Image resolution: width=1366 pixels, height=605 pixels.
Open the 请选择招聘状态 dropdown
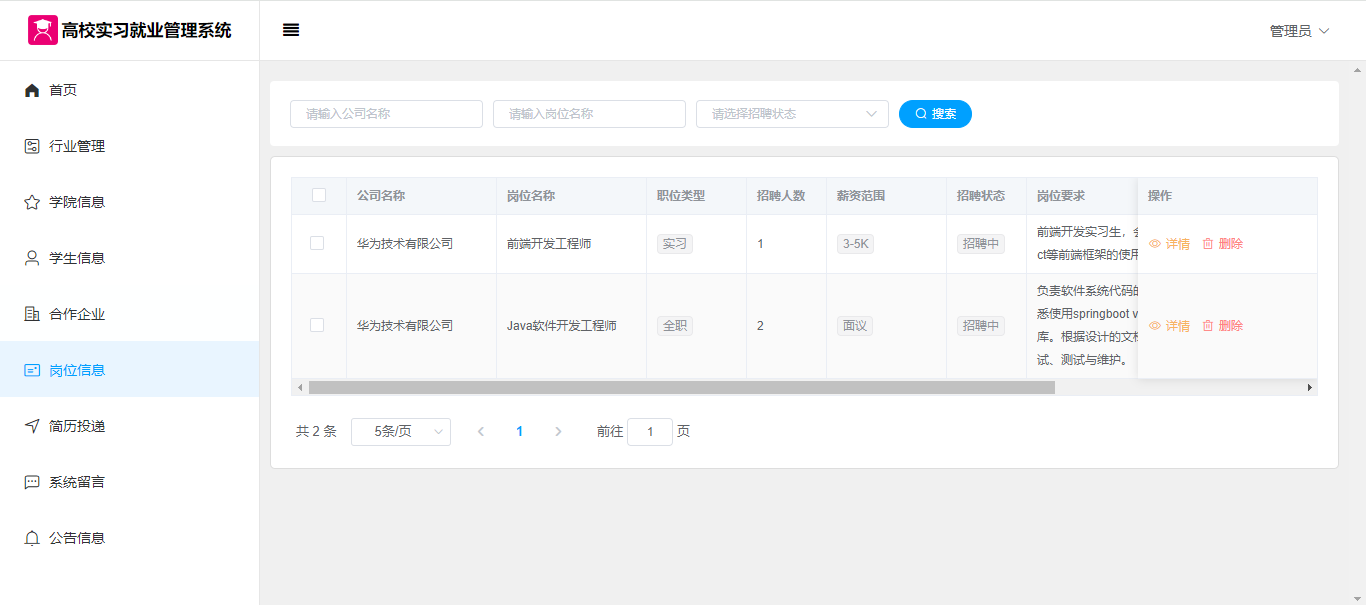(x=792, y=114)
